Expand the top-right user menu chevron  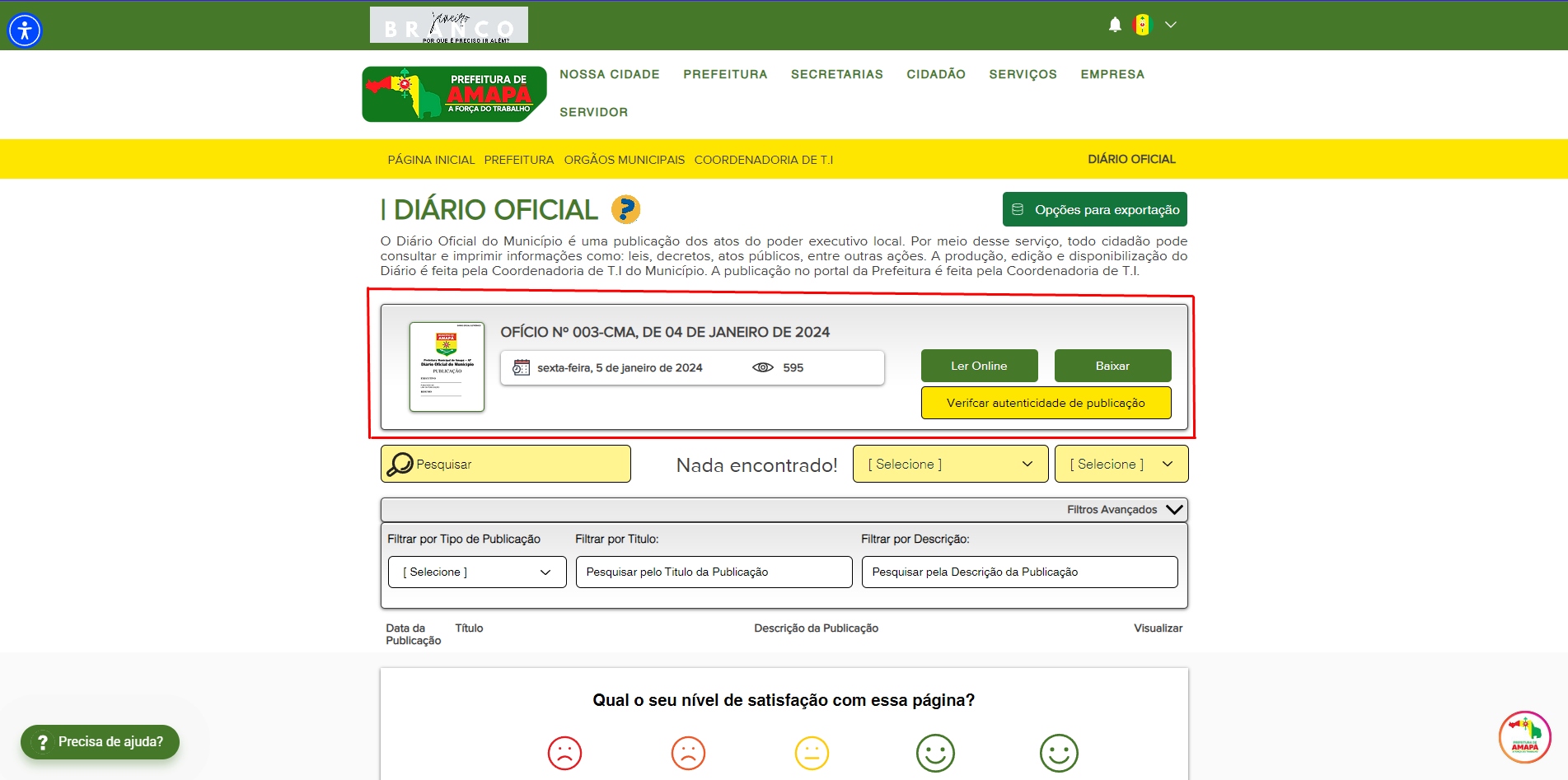[1170, 25]
